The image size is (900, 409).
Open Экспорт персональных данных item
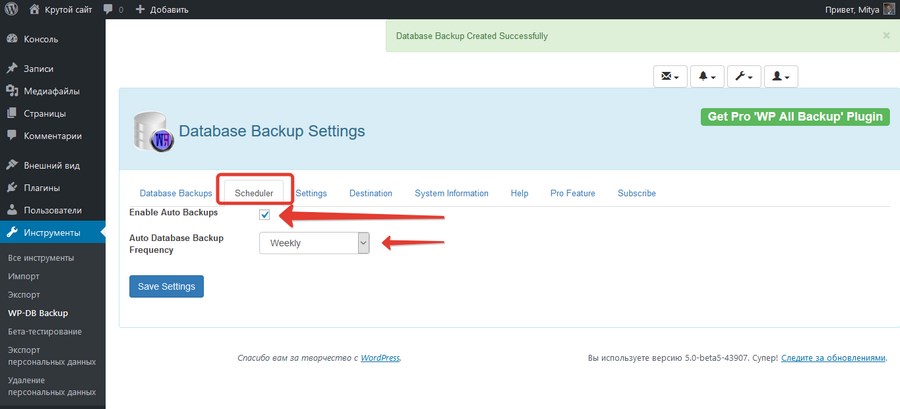[x=52, y=356]
